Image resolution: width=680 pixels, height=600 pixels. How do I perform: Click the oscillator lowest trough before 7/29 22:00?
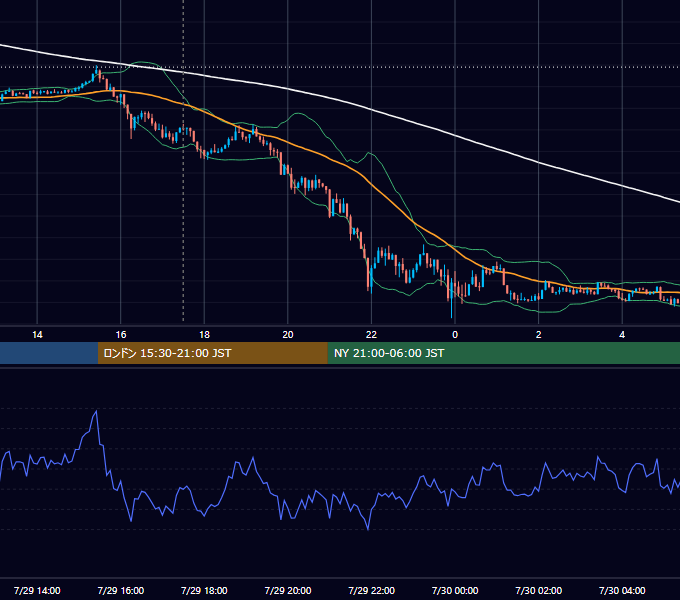coord(368,528)
